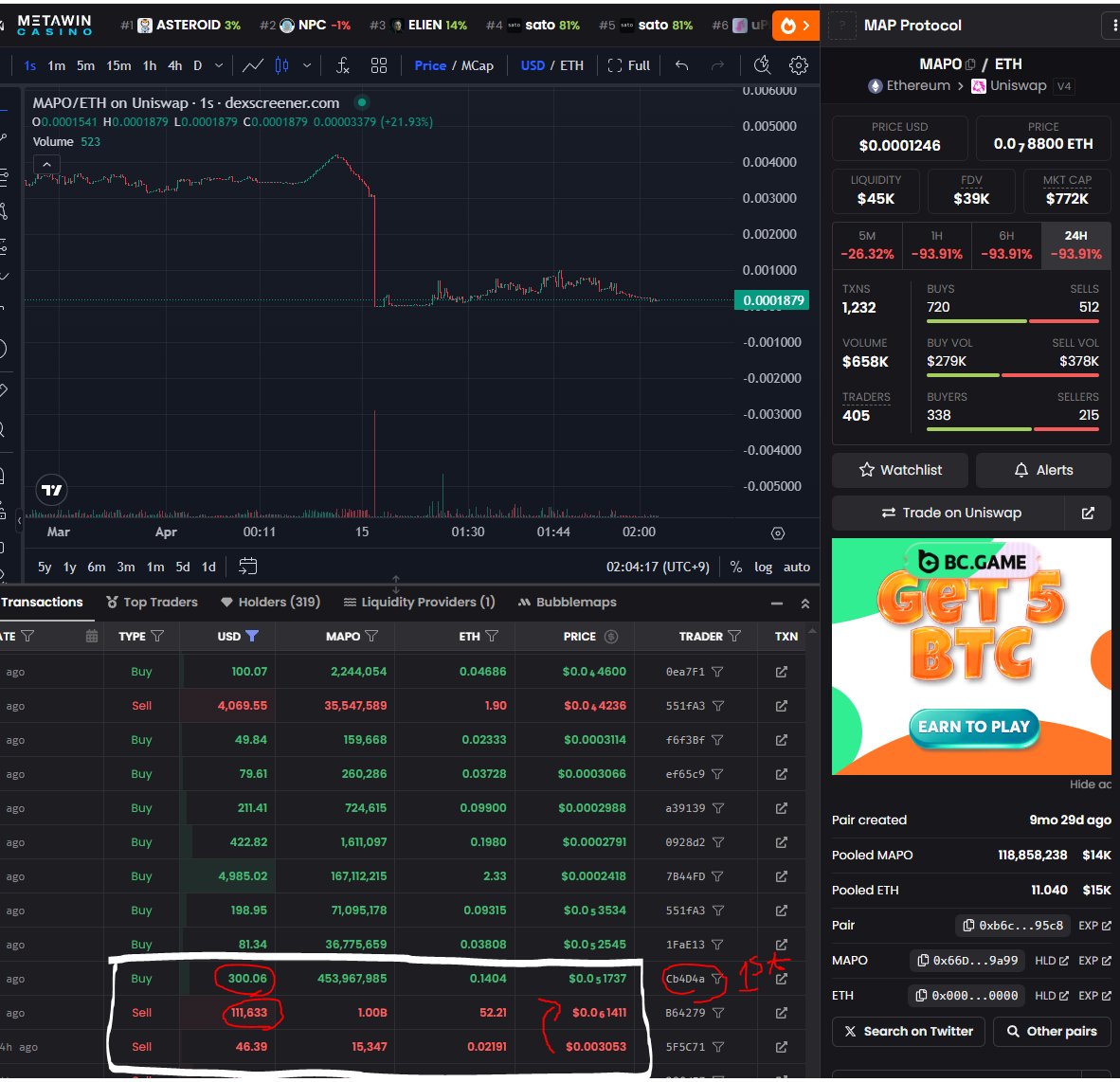Open the Transactions tab
The width and height of the screenshot is (1120, 1082).
pos(42,602)
